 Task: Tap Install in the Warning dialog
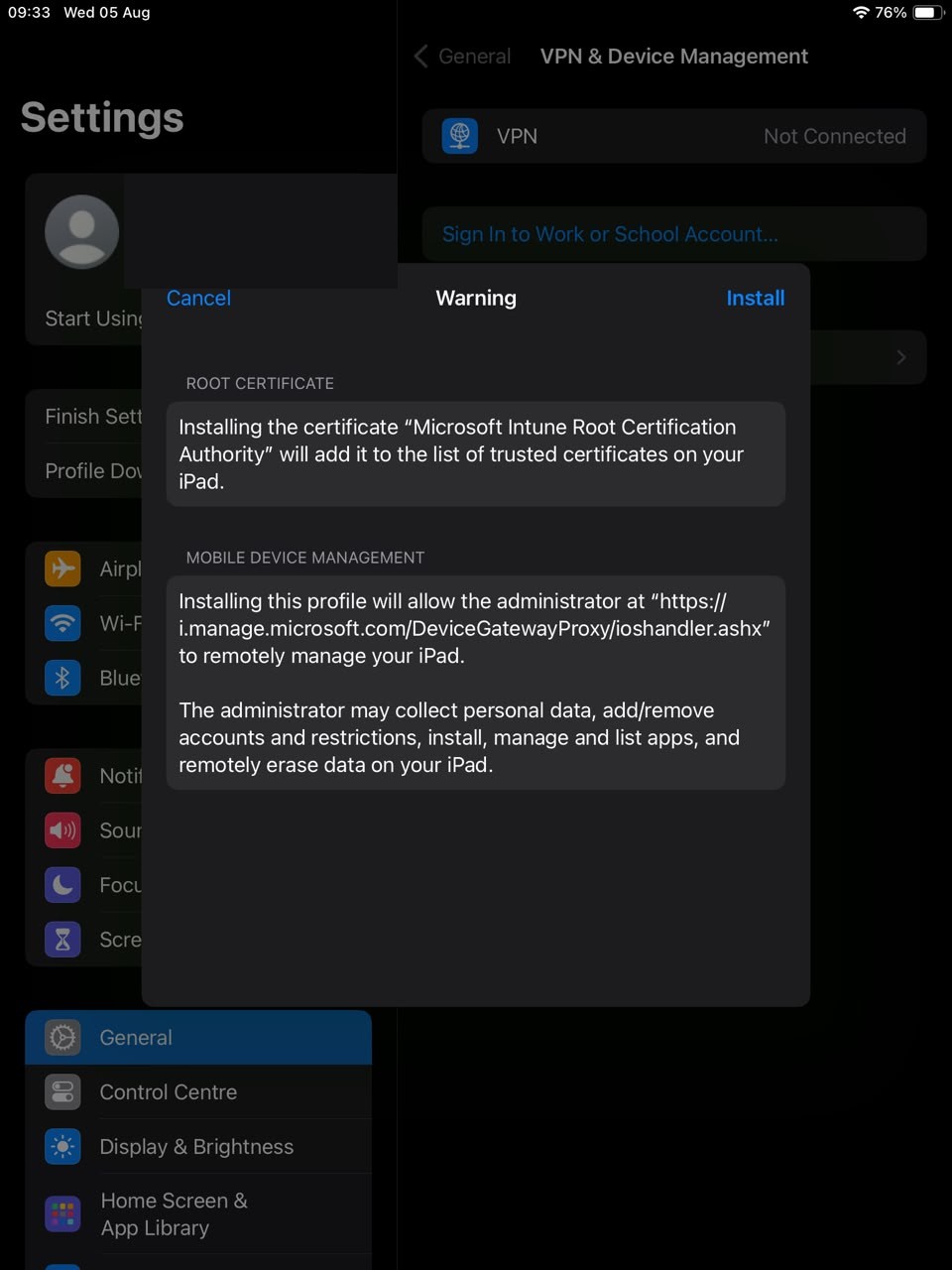click(x=755, y=298)
